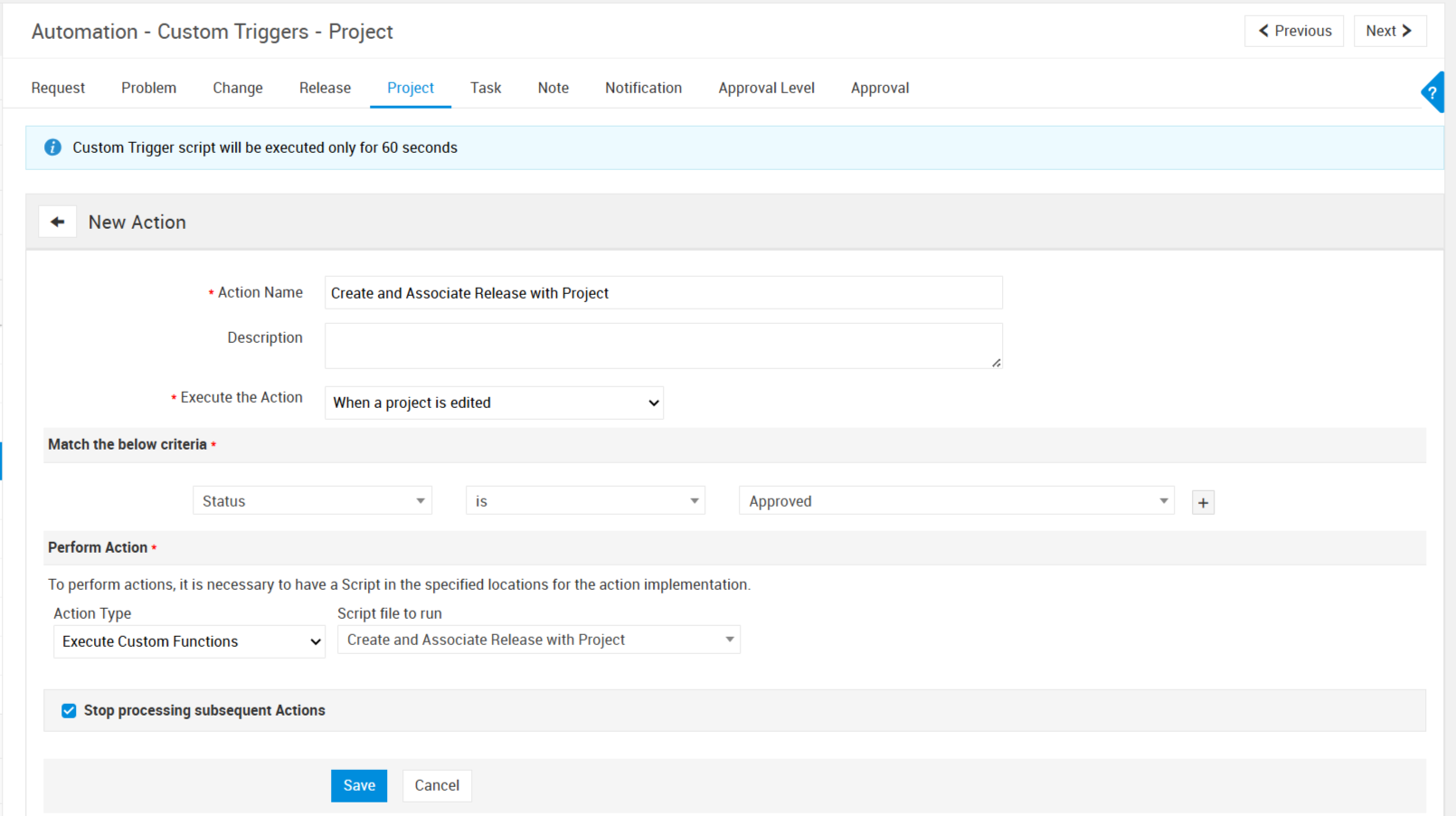The image size is (1456, 816).
Task: Expand the Status criteria field dropdown
Action: click(312, 501)
